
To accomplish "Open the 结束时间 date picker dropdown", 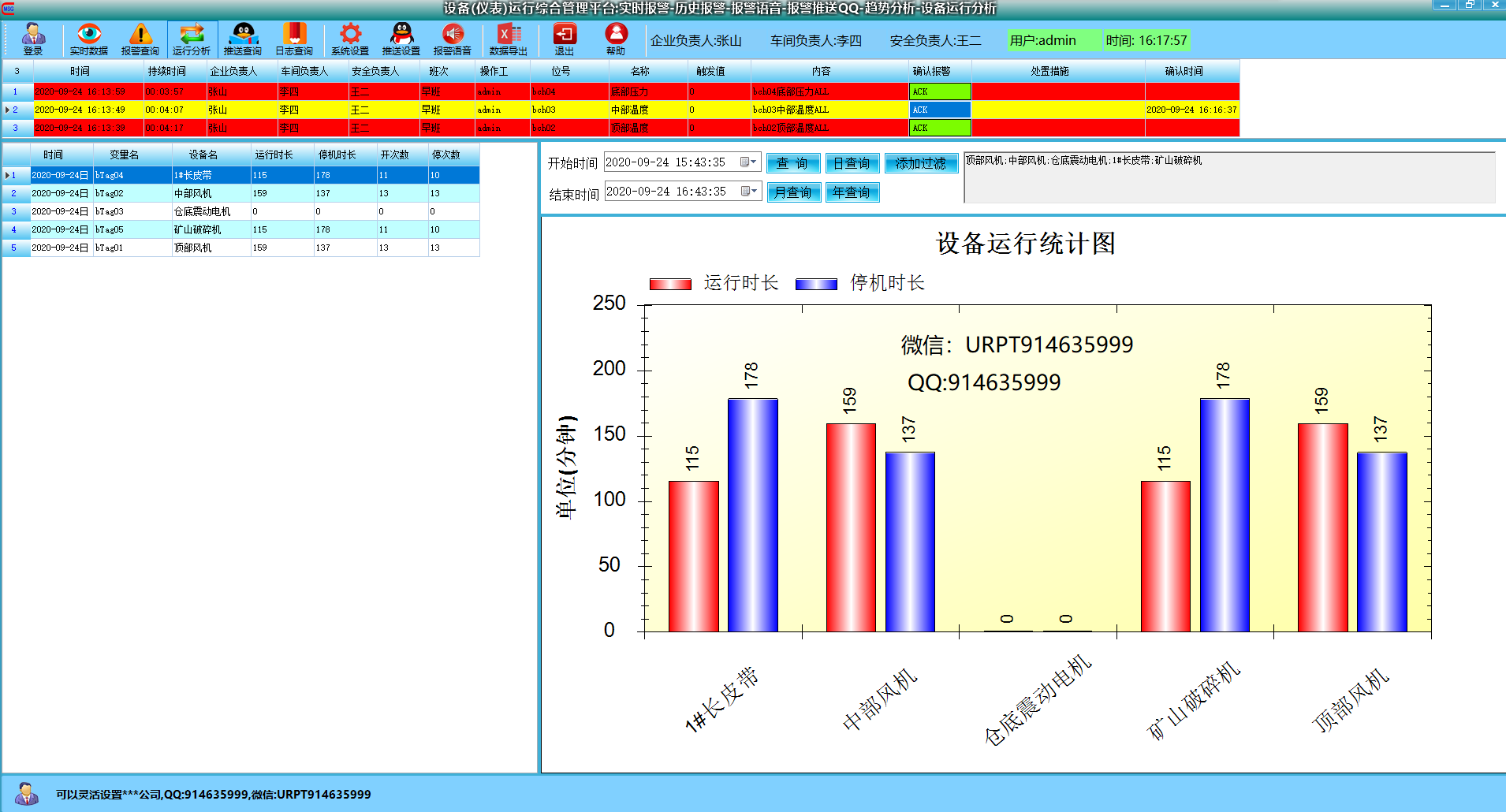I will coord(748,191).
